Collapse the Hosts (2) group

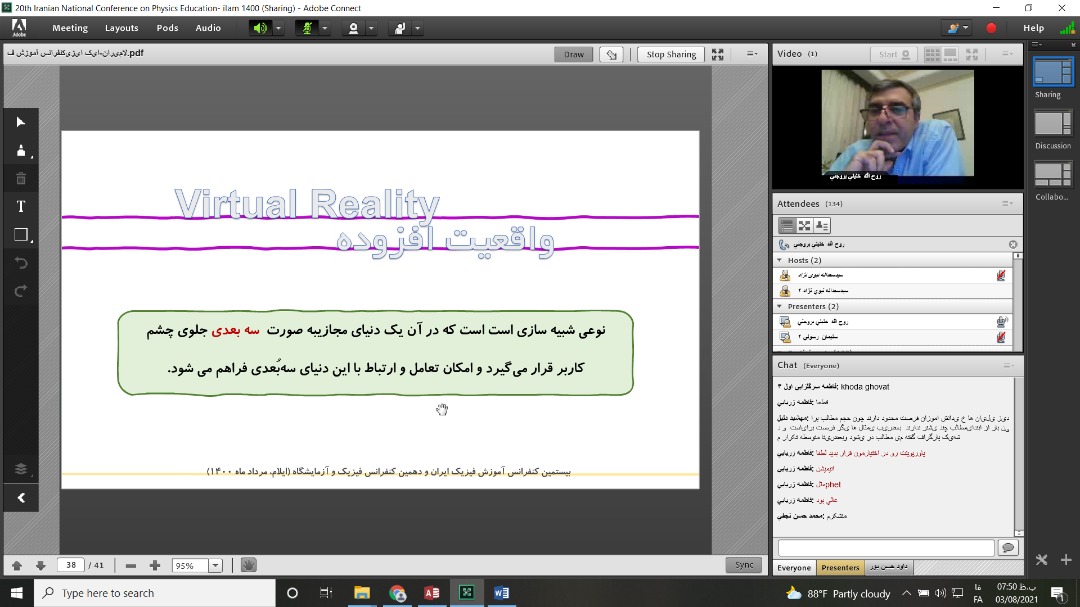[x=781, y=260]
